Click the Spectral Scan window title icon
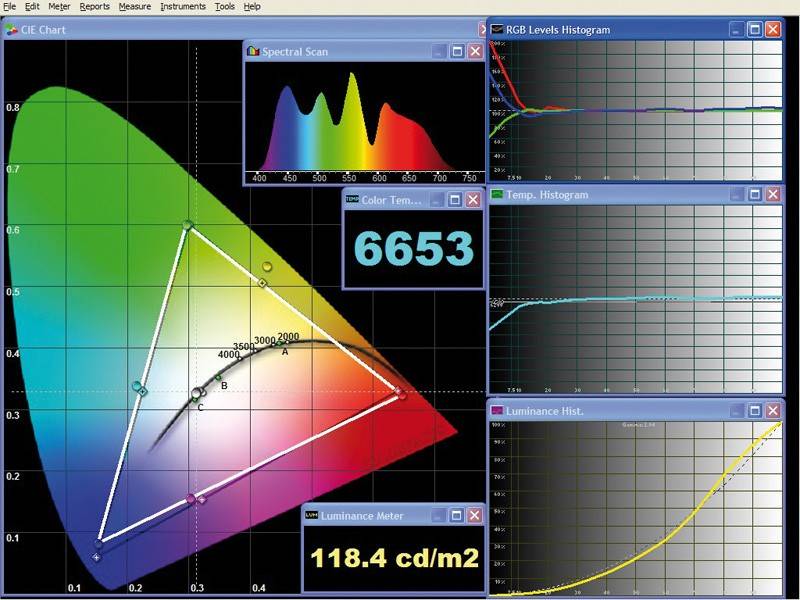Screen dimensions: 800x600 pyautogui.click(x=253, y=51)
